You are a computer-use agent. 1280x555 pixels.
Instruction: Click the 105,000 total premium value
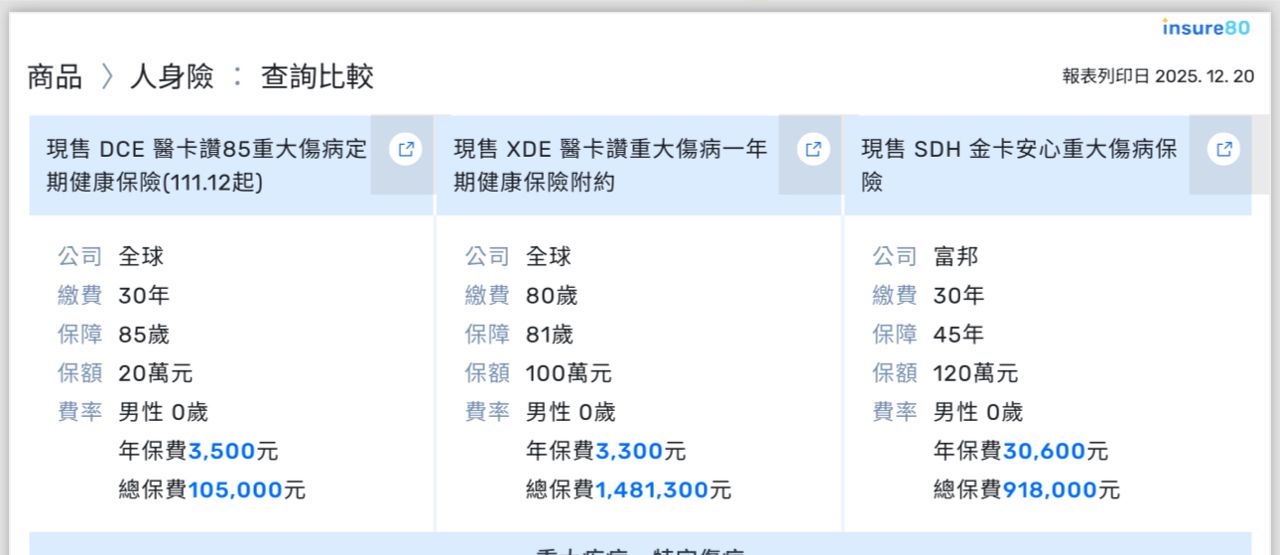pyautogui.click(x=235, y=490)
